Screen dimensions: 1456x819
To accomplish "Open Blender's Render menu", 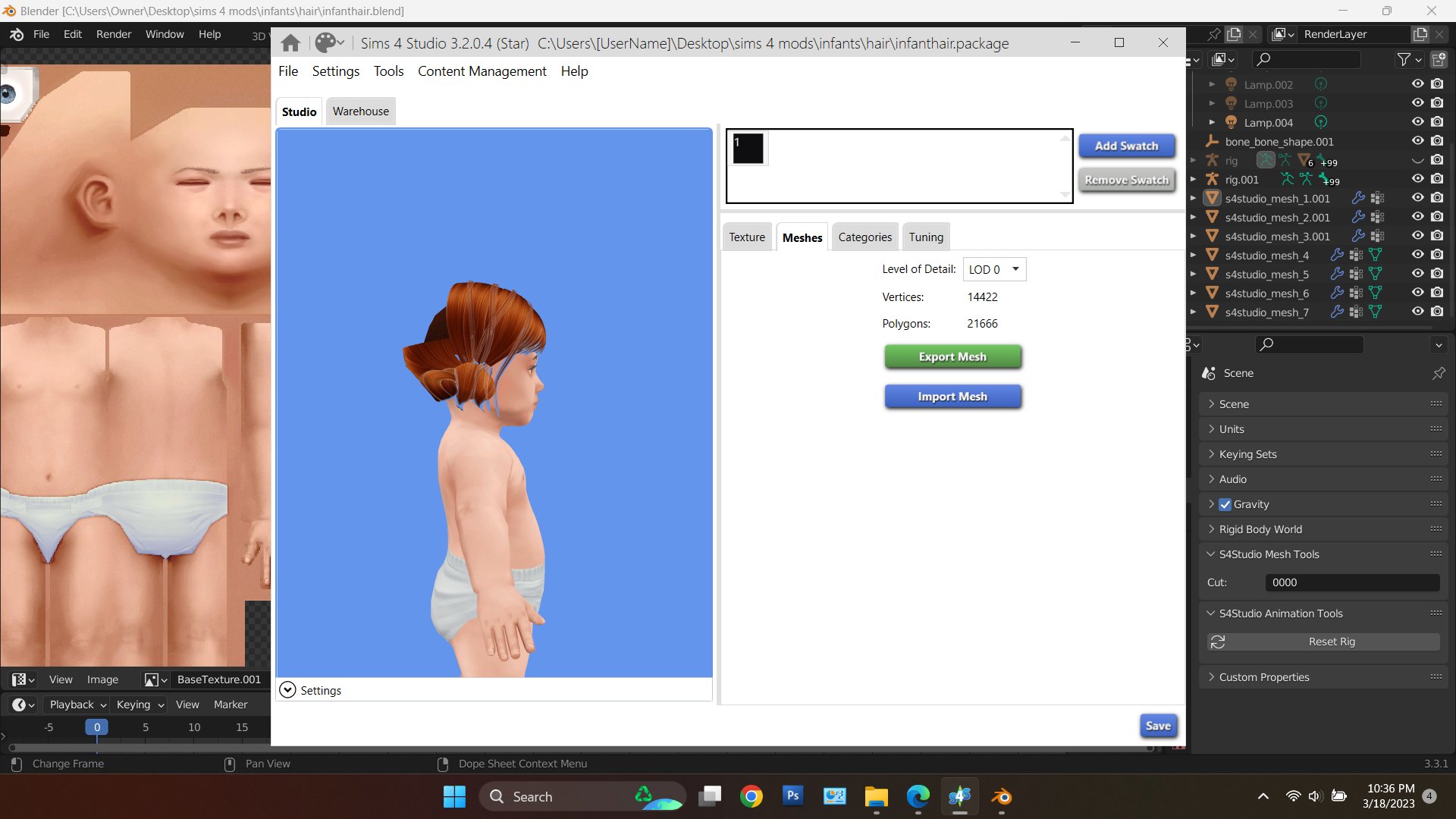I will [114, 34].
